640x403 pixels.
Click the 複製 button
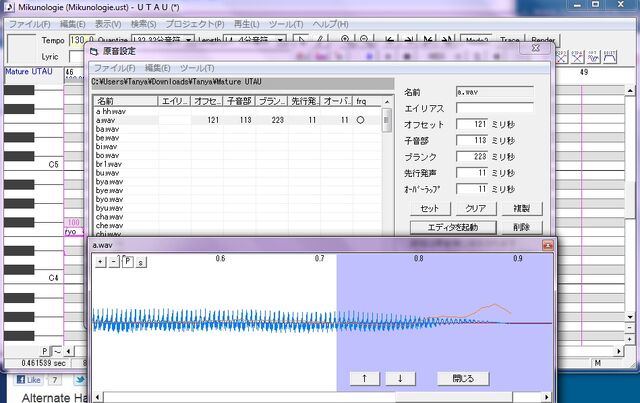[522, 209]
